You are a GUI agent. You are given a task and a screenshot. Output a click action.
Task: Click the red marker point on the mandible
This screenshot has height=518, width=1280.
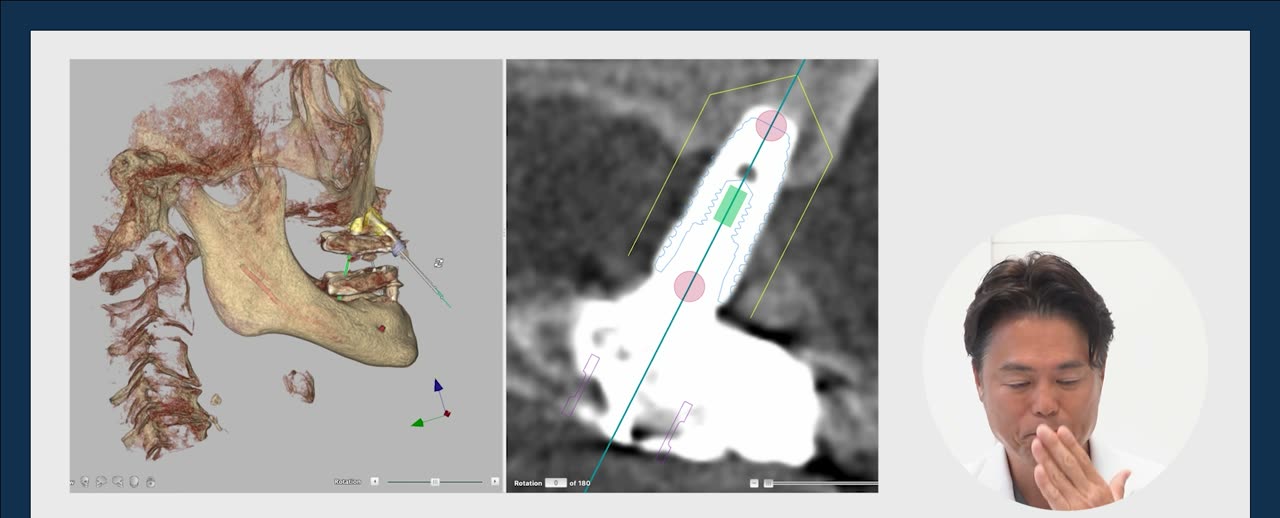pos(381,328)
